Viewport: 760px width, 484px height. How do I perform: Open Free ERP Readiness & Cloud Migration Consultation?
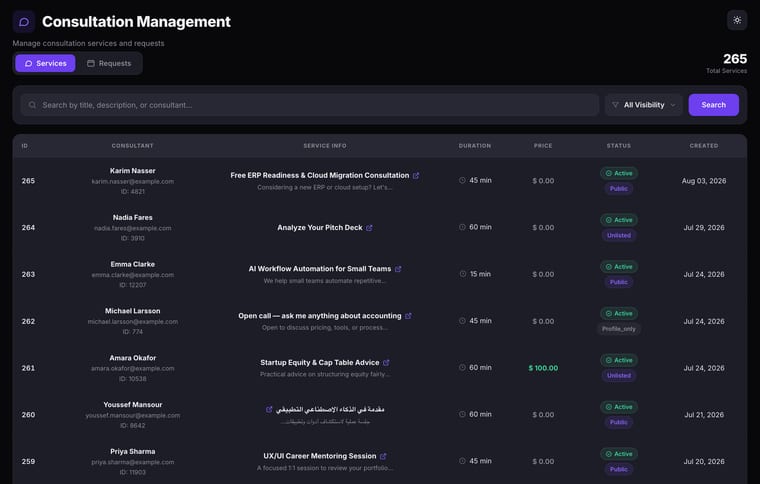320,175
